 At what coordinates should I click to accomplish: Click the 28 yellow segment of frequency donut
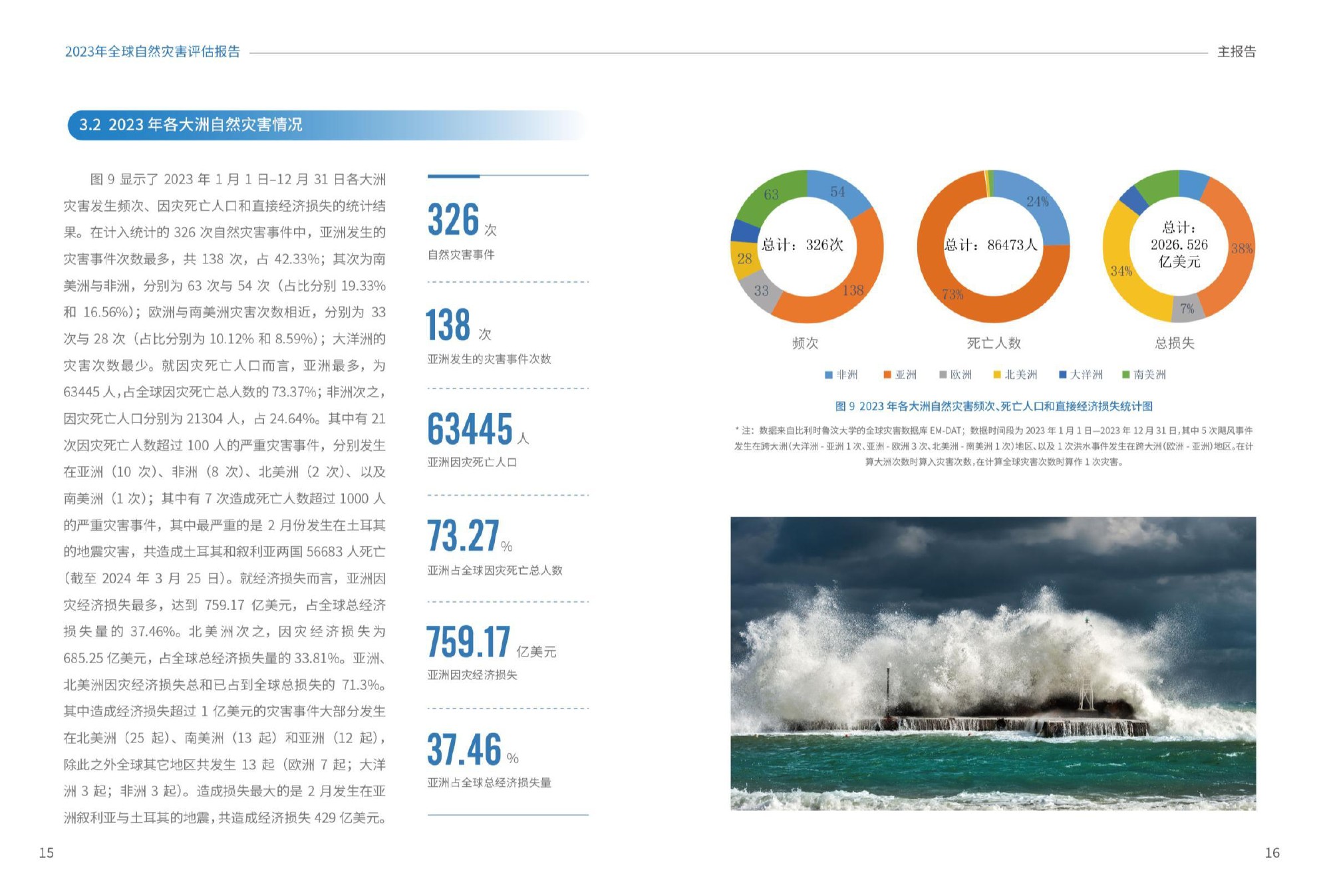(x=744, y=259)
